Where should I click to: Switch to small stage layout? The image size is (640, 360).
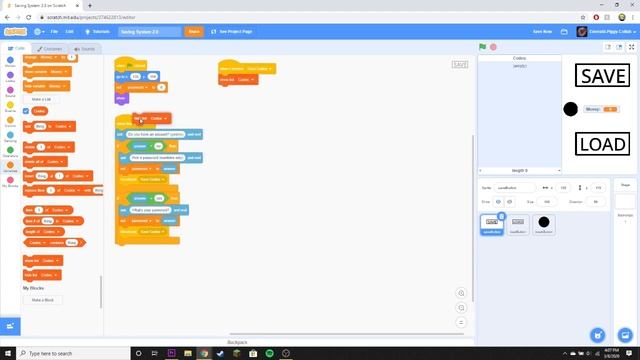point(608,47)
